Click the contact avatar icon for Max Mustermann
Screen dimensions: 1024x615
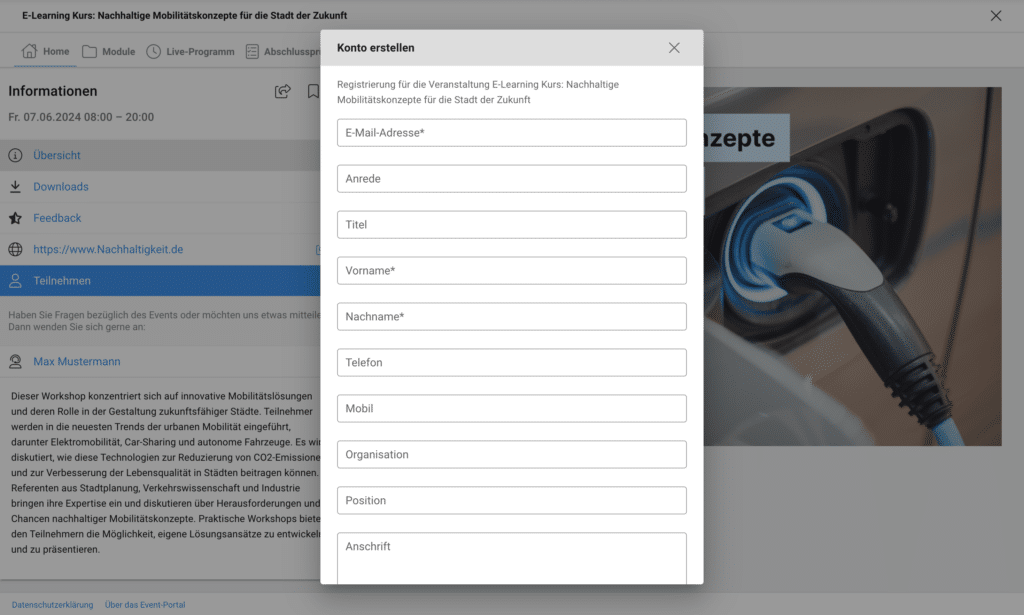pos(15,362)
